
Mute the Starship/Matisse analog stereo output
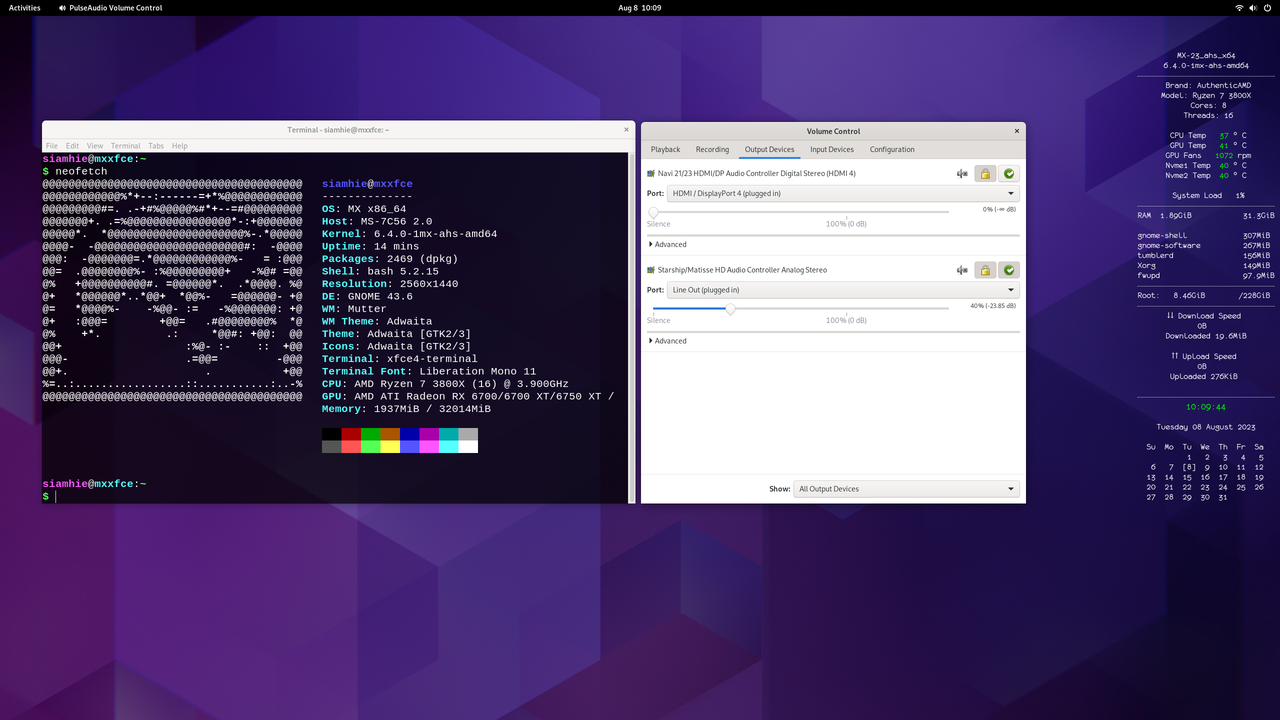(962, 270)
